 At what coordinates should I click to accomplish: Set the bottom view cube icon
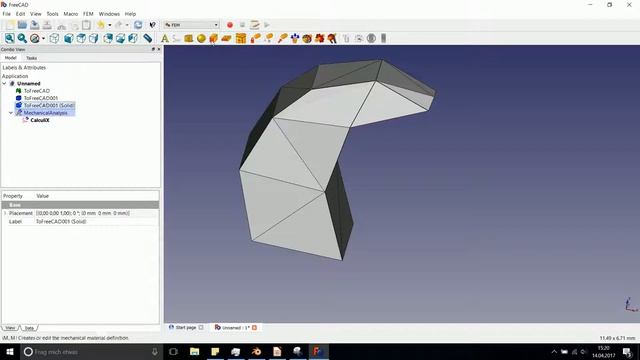[x=120, y=38]
